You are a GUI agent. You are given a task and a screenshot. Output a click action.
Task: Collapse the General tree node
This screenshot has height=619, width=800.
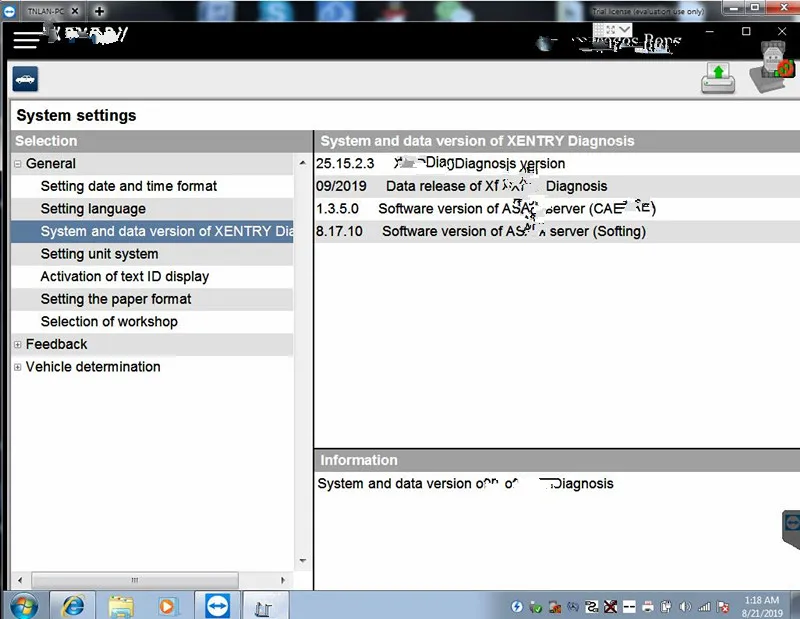coord(18,164)
